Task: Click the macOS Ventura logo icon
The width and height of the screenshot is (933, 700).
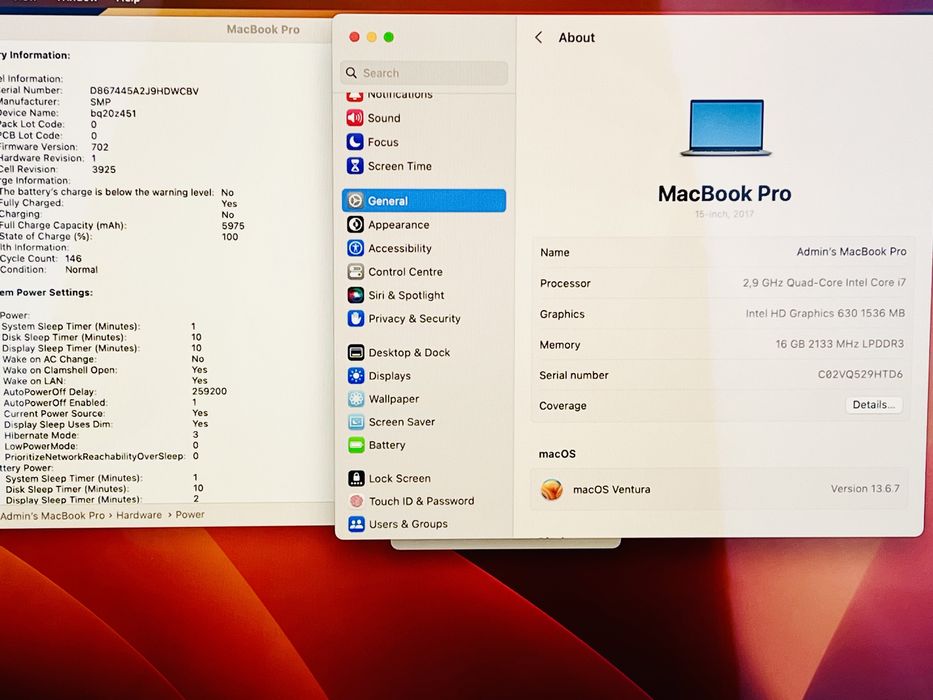Action: click(x=552, y=489)
